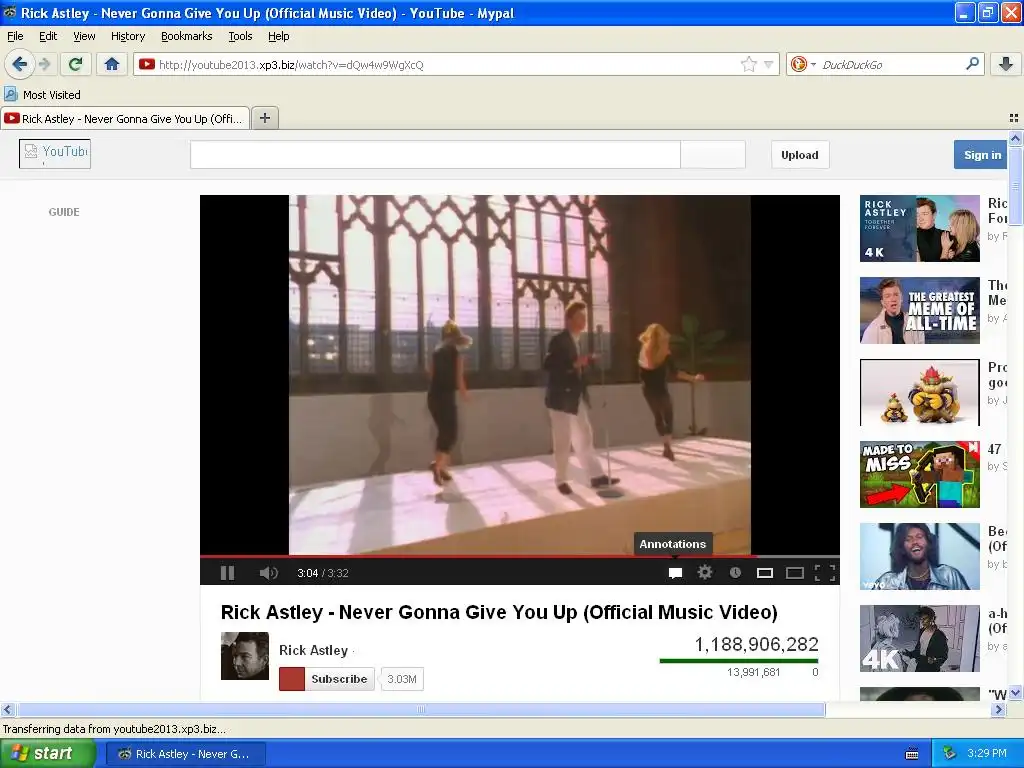Click the 3:29 PM system clock
The image size is (1024, 768).
click(x=987, y=753)
